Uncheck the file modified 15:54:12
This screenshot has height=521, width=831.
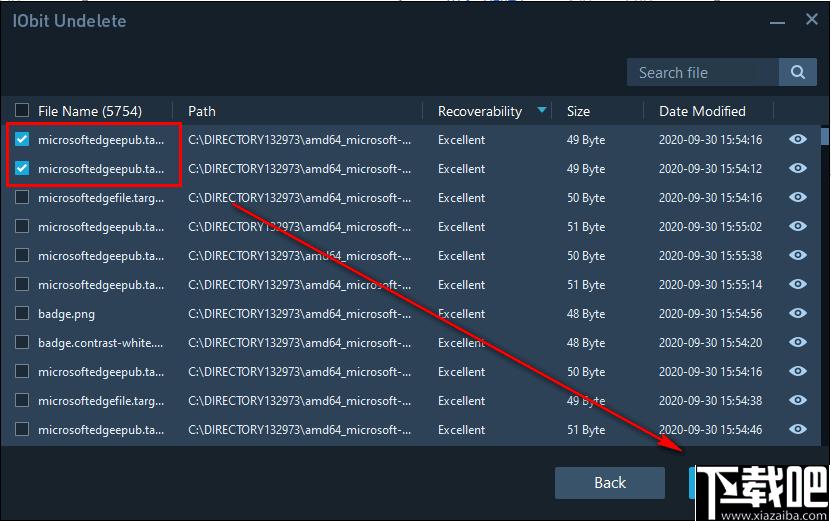(22, 169)
